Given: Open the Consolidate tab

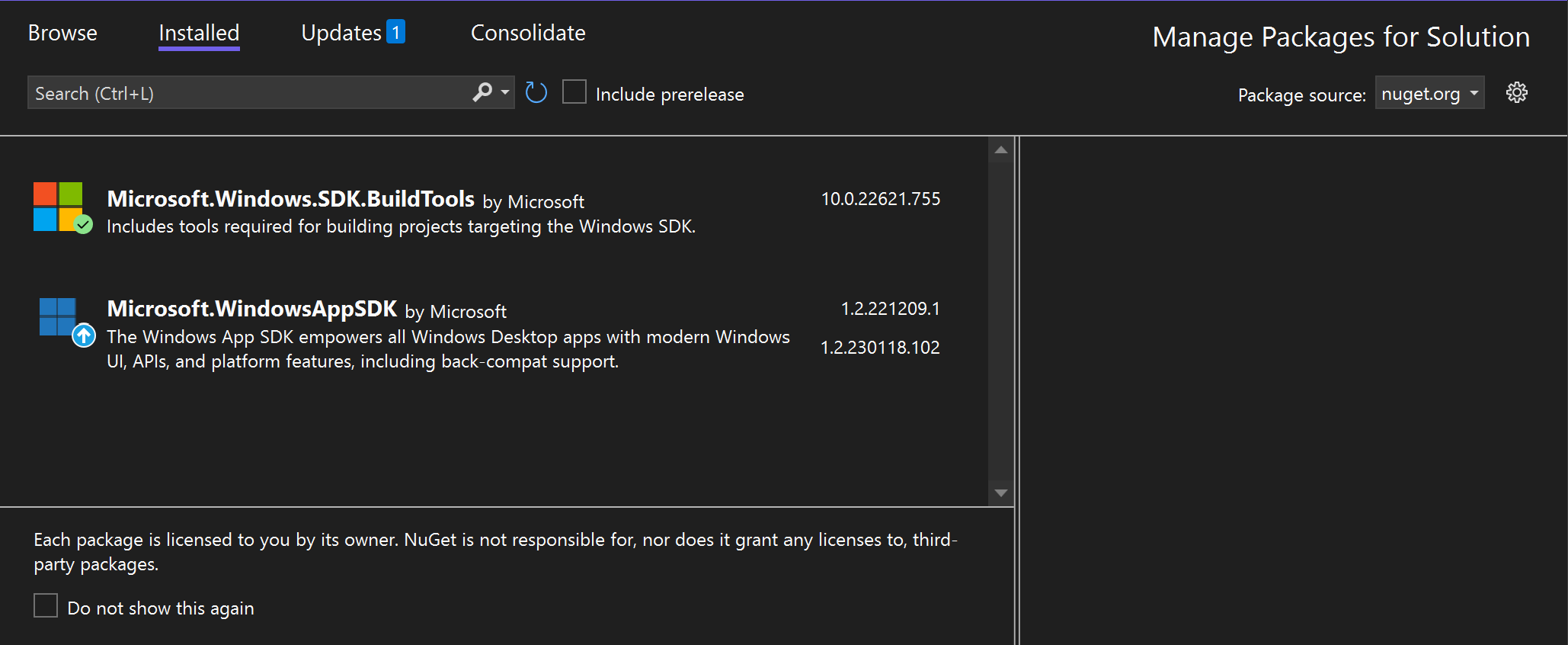Looking at the screenshot, I should coord(528,33).
